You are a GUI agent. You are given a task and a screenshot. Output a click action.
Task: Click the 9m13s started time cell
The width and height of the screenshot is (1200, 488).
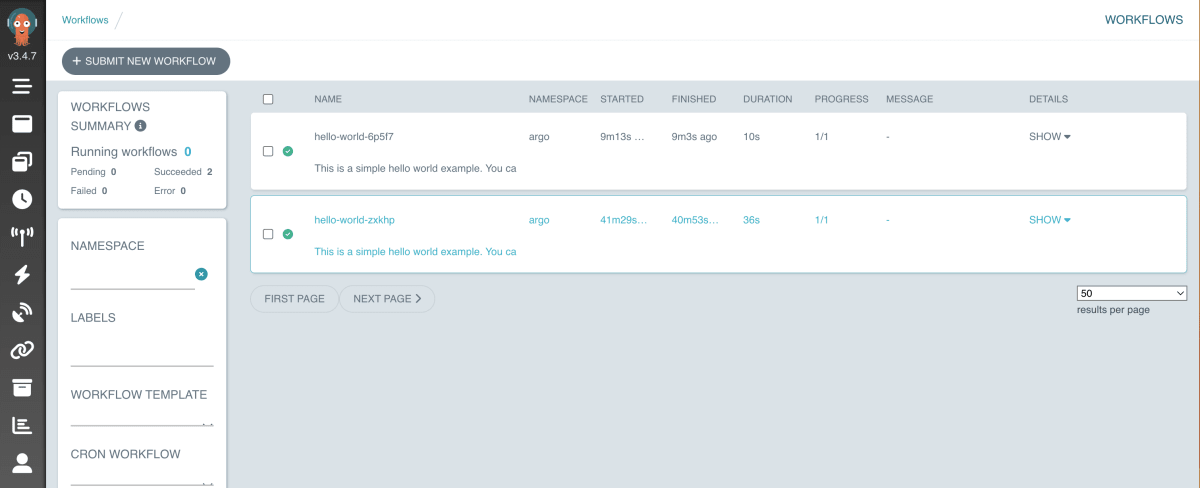(623, 136)
